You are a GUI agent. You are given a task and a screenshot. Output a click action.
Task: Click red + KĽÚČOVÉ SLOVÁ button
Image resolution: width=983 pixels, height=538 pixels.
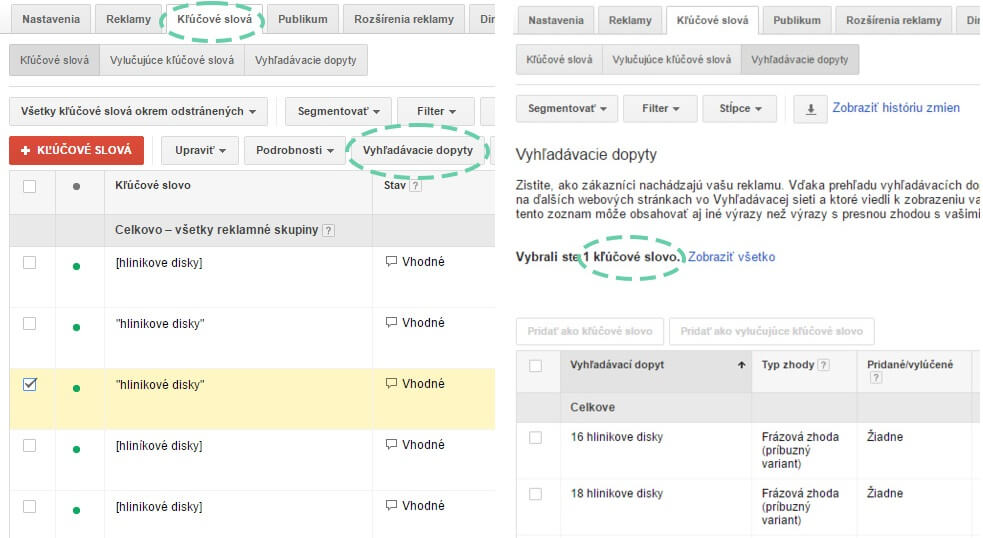pos(76,150)
